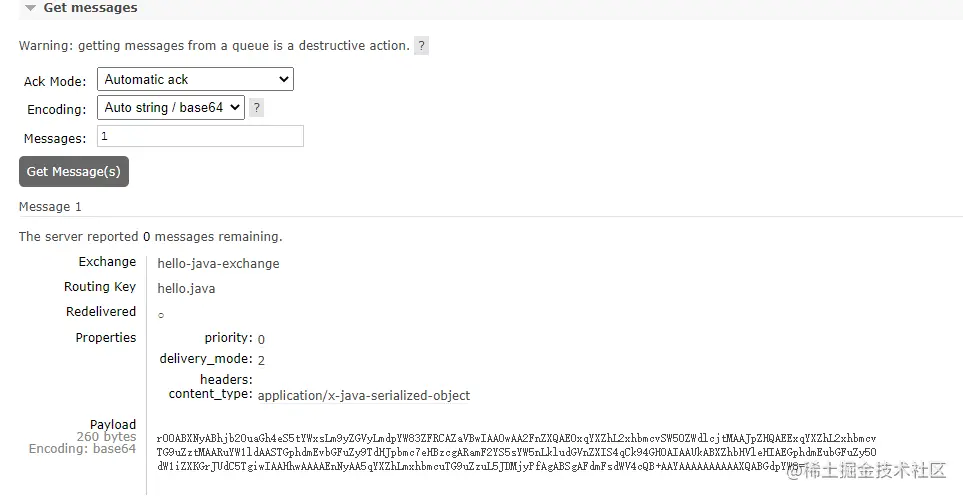
Task: Open the Encoding dropdown
Action: click(171, 108)
